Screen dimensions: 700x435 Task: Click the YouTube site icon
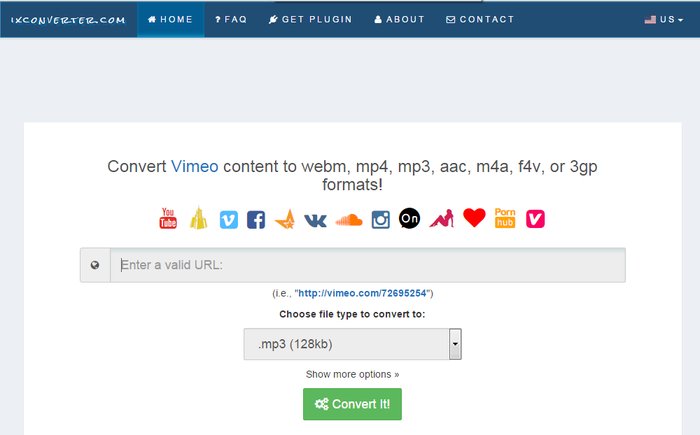(168, 218)
